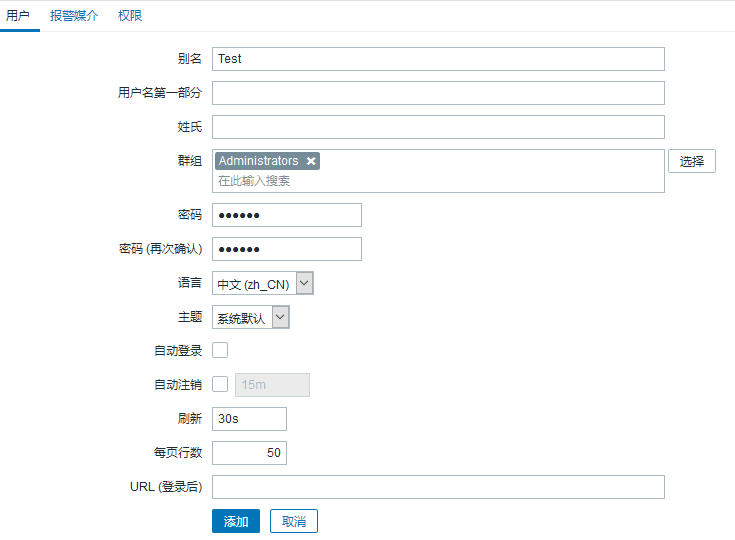Remove the Administrators group tag
735x540 pixels.
pyautogui.click(x=311, y=161)
